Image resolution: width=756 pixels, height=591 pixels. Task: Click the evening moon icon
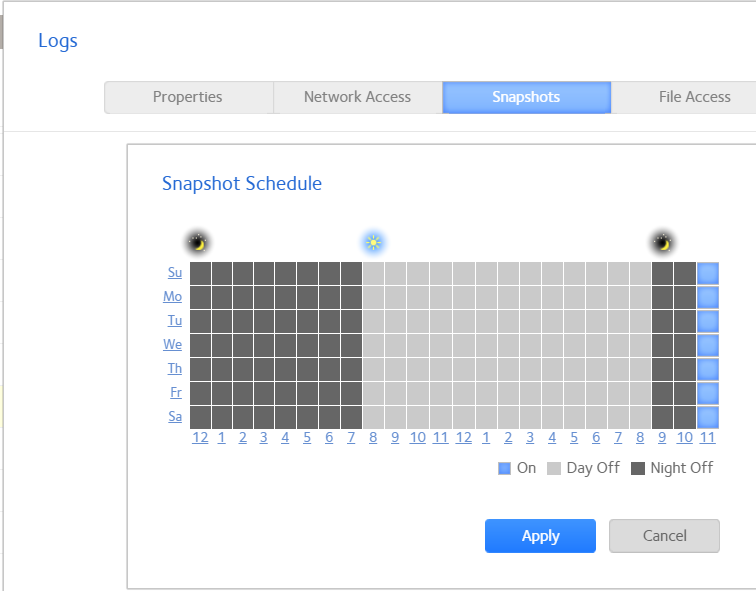tap(662, 242)
